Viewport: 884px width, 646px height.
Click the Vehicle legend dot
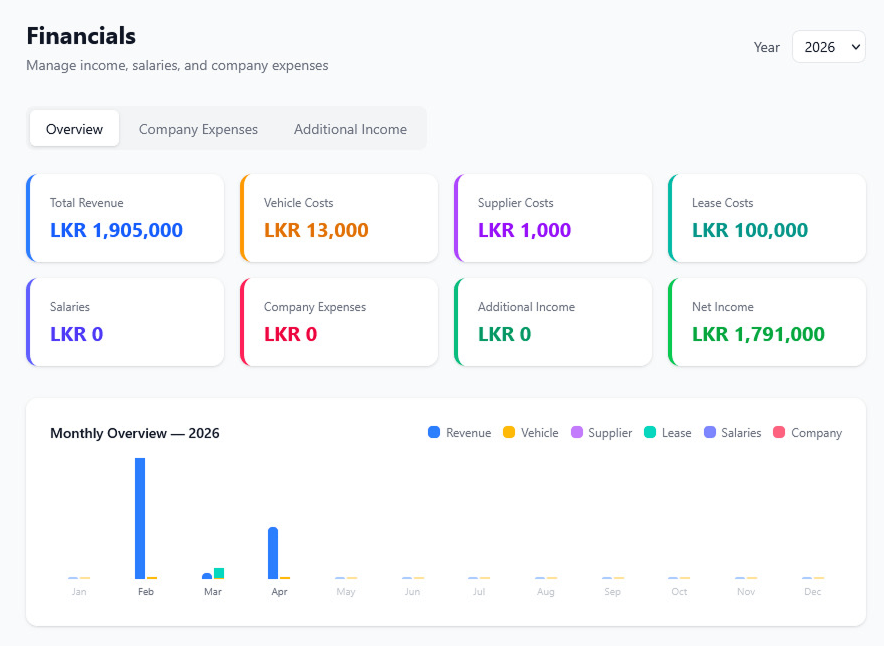(508, 432)
